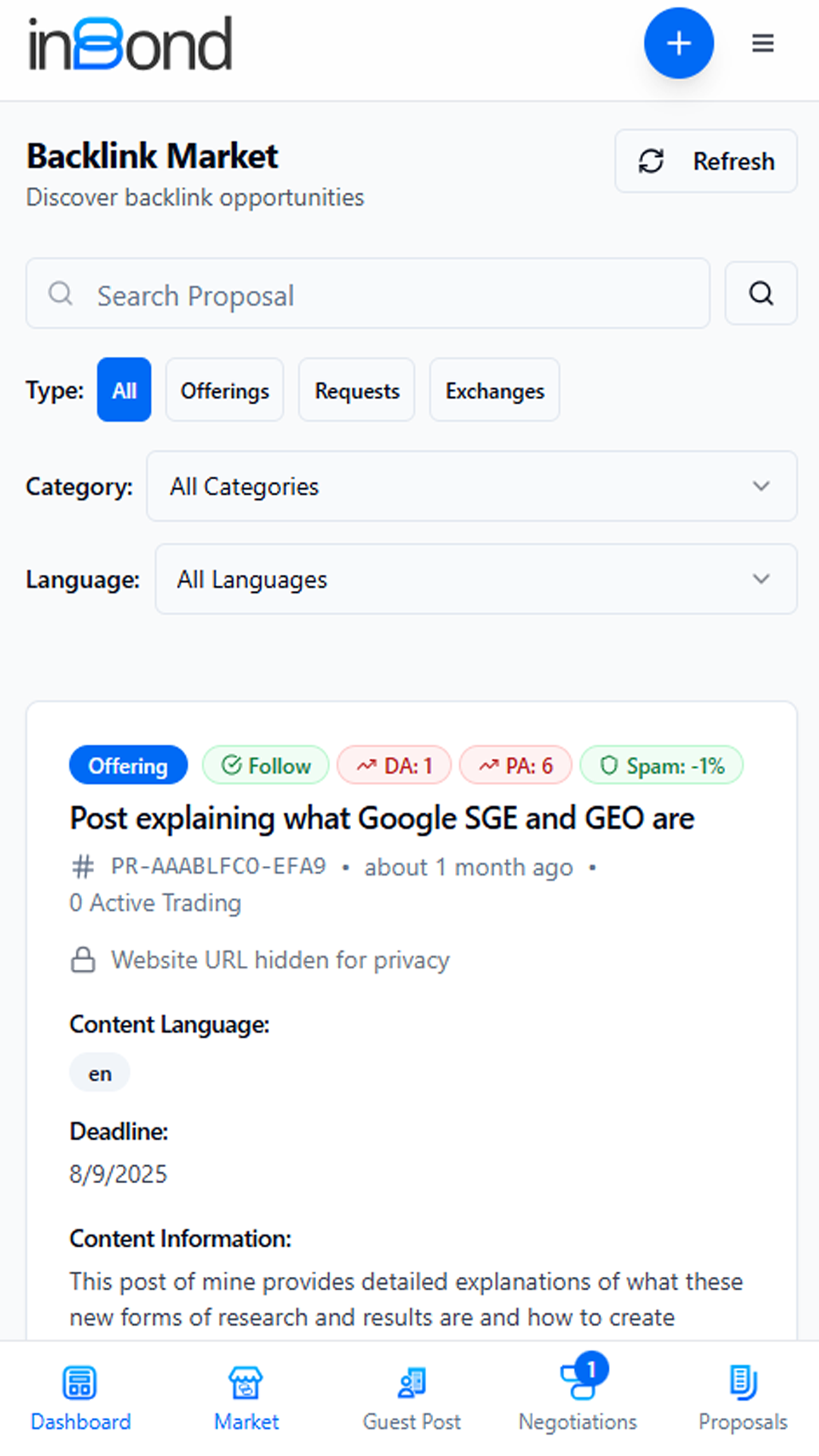This screenshot has width=819, height=1456.
Task: Click the blue plus create button
Action: tap(679, 43)
